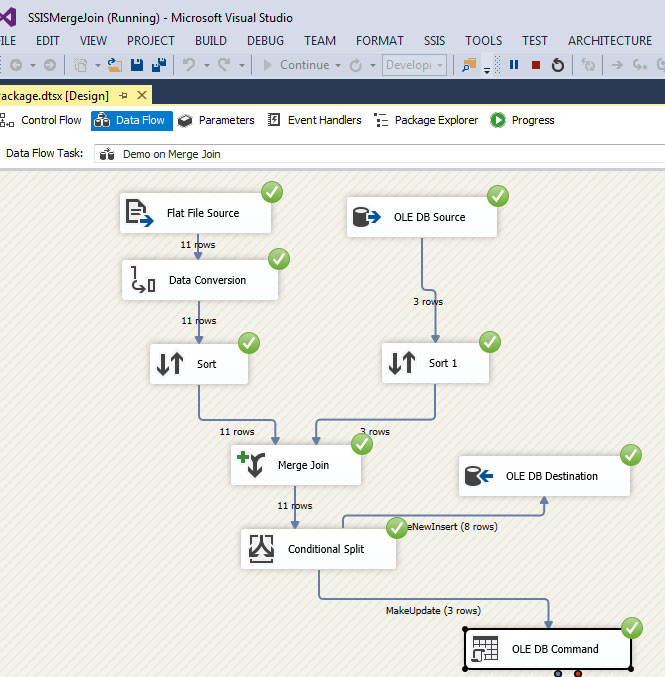Switch to the Parameters tab
The image size is (665, 677).
[217, 120]
